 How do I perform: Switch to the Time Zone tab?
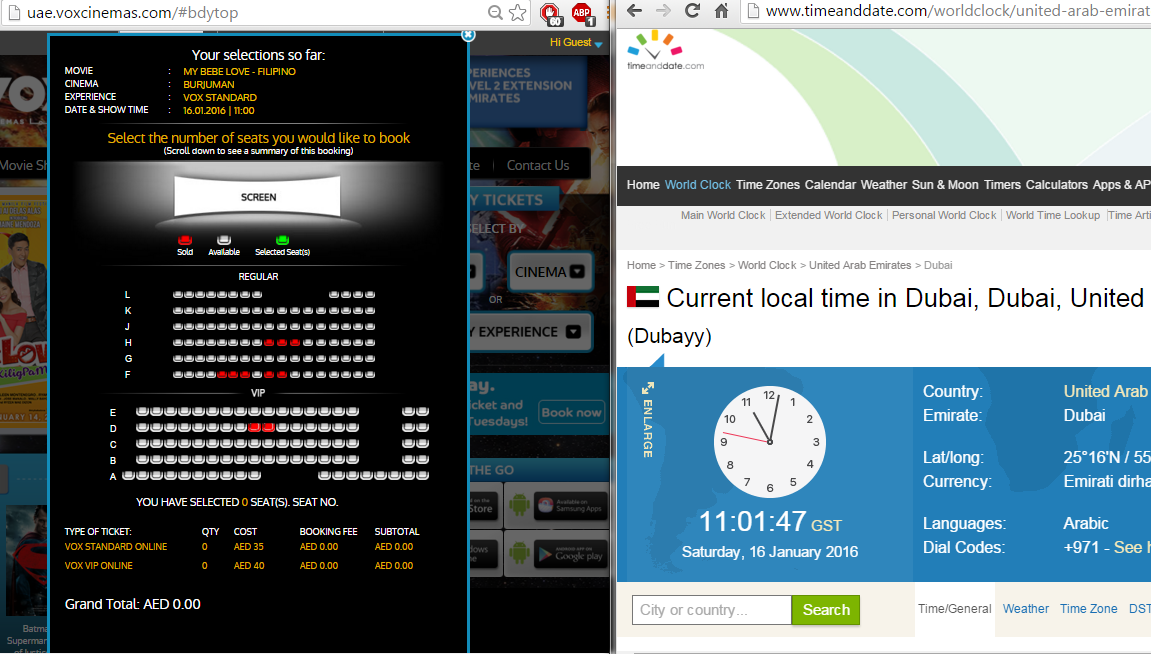(1089, 608)
